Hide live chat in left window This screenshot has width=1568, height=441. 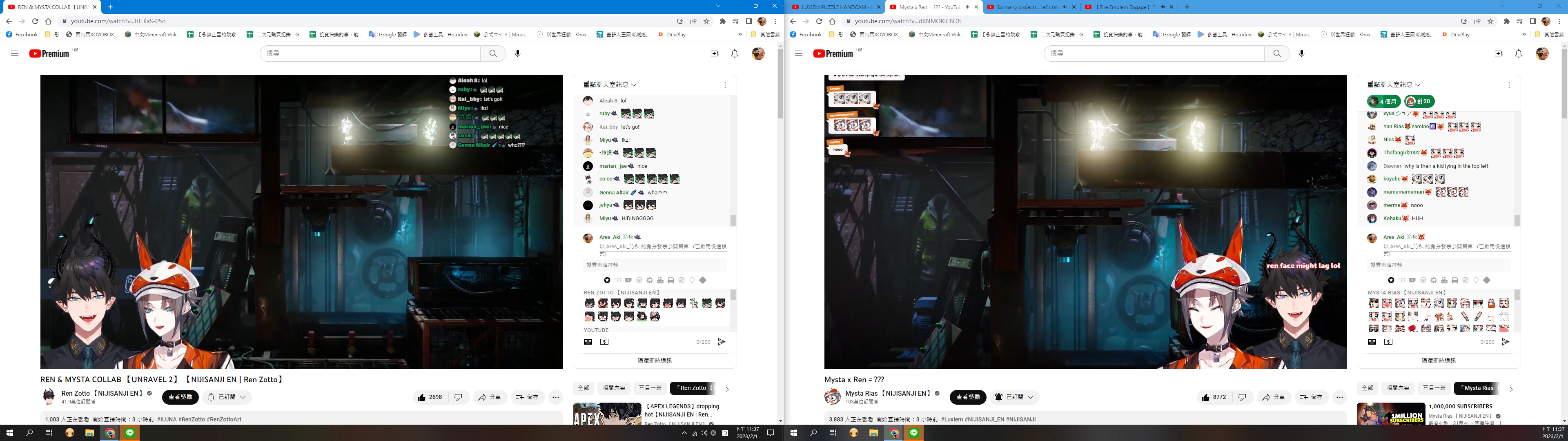click(x=654, y=361)
